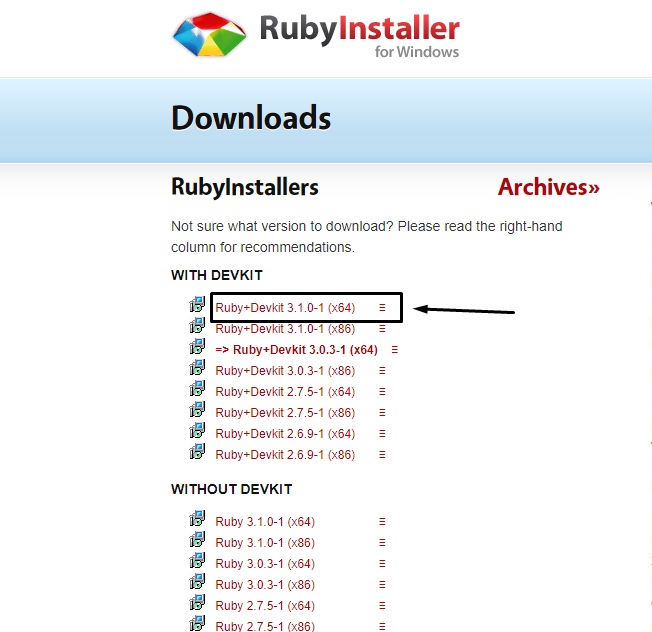Show details icon for Ruby 3.0.3-1 (x86)
Screen dimensions: 652x632
[382, 585]
